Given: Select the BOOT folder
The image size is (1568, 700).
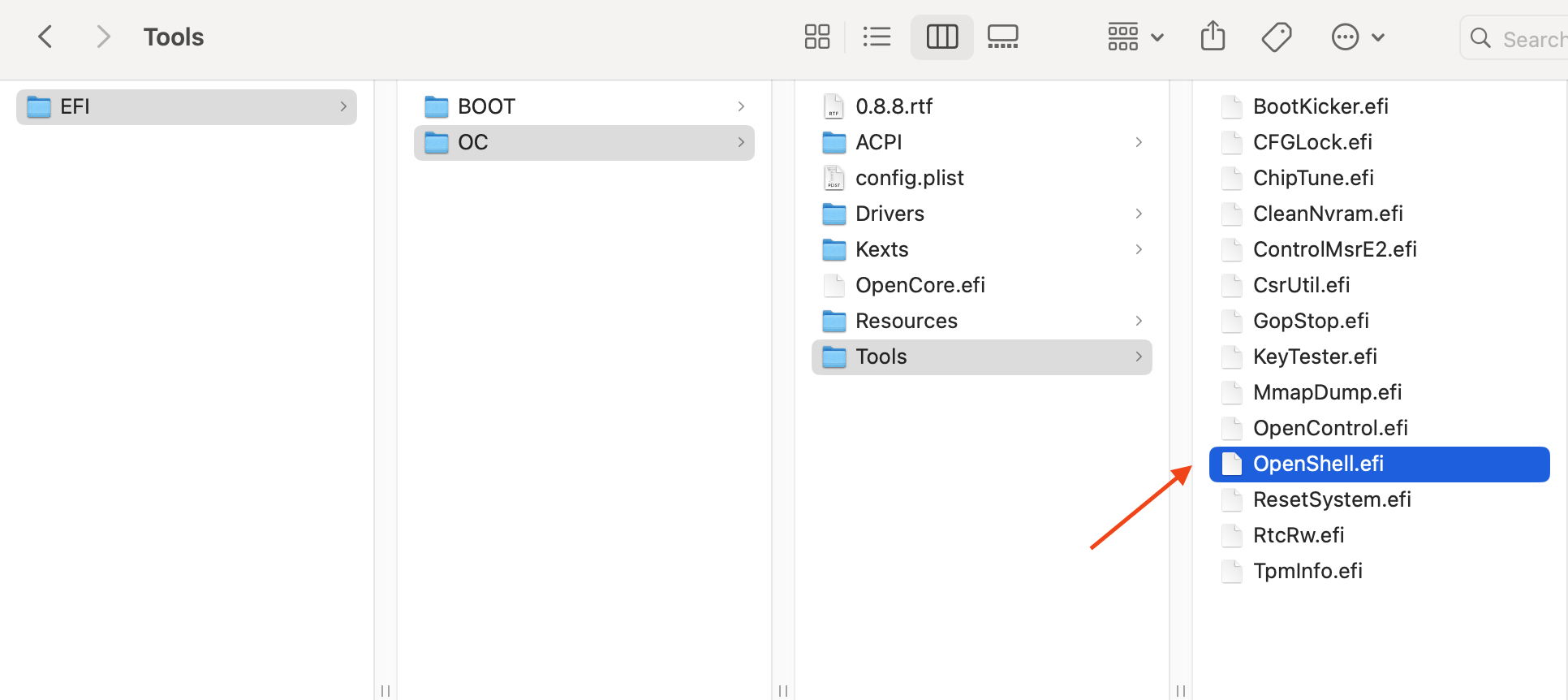Looking at the screenshot, I should click(584, 106).
